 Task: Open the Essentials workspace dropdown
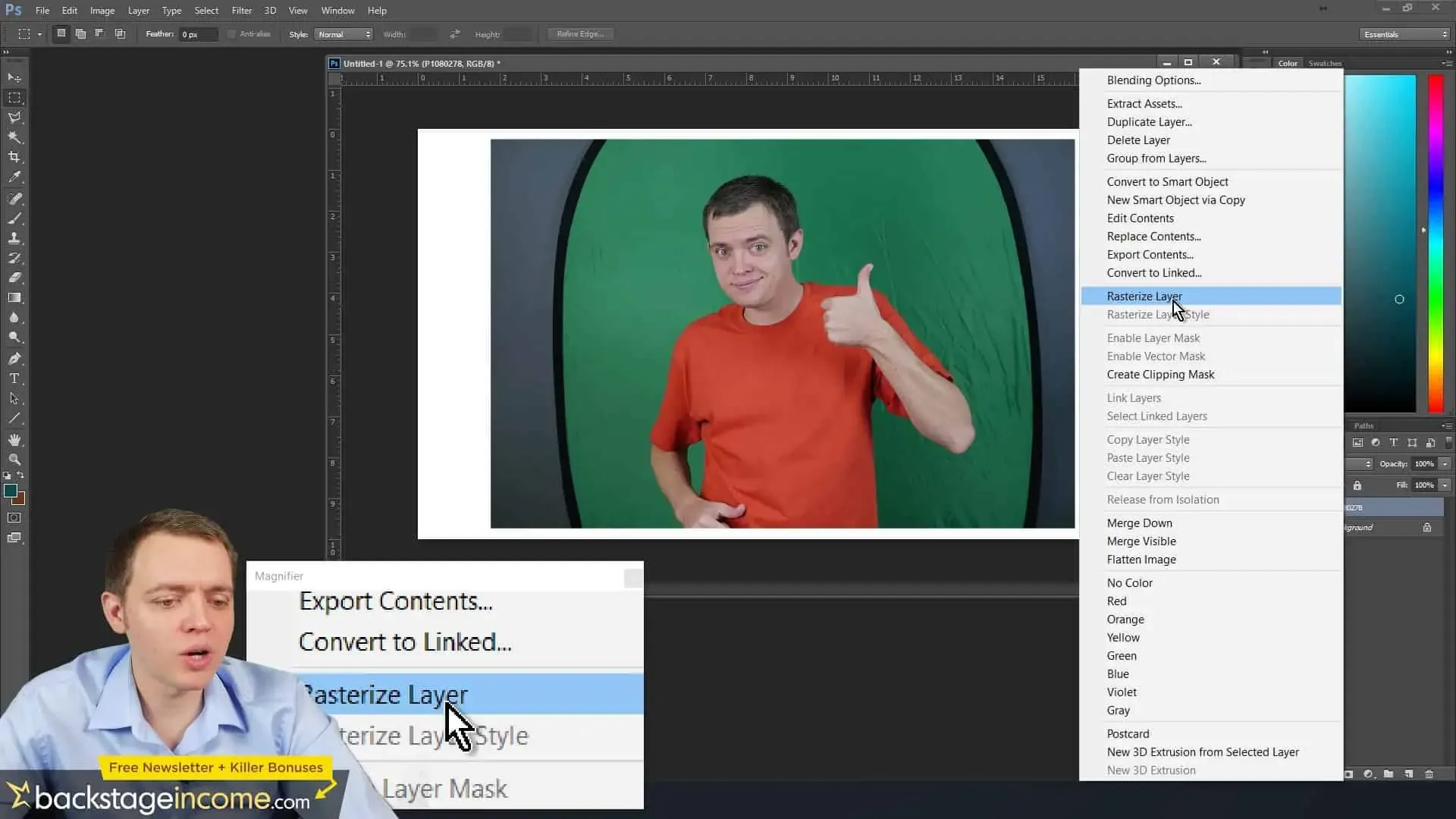1403,34
